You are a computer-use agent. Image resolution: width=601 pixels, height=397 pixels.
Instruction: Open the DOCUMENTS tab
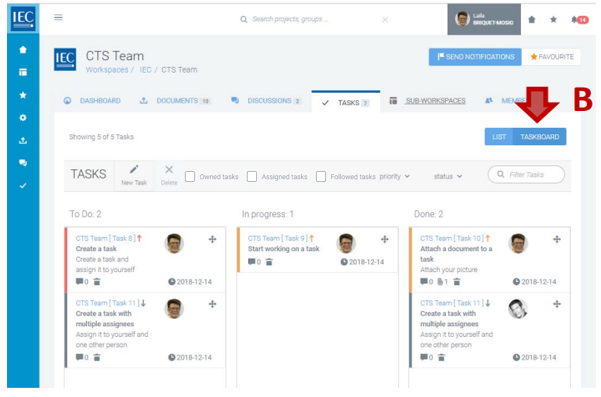(175, 101)
